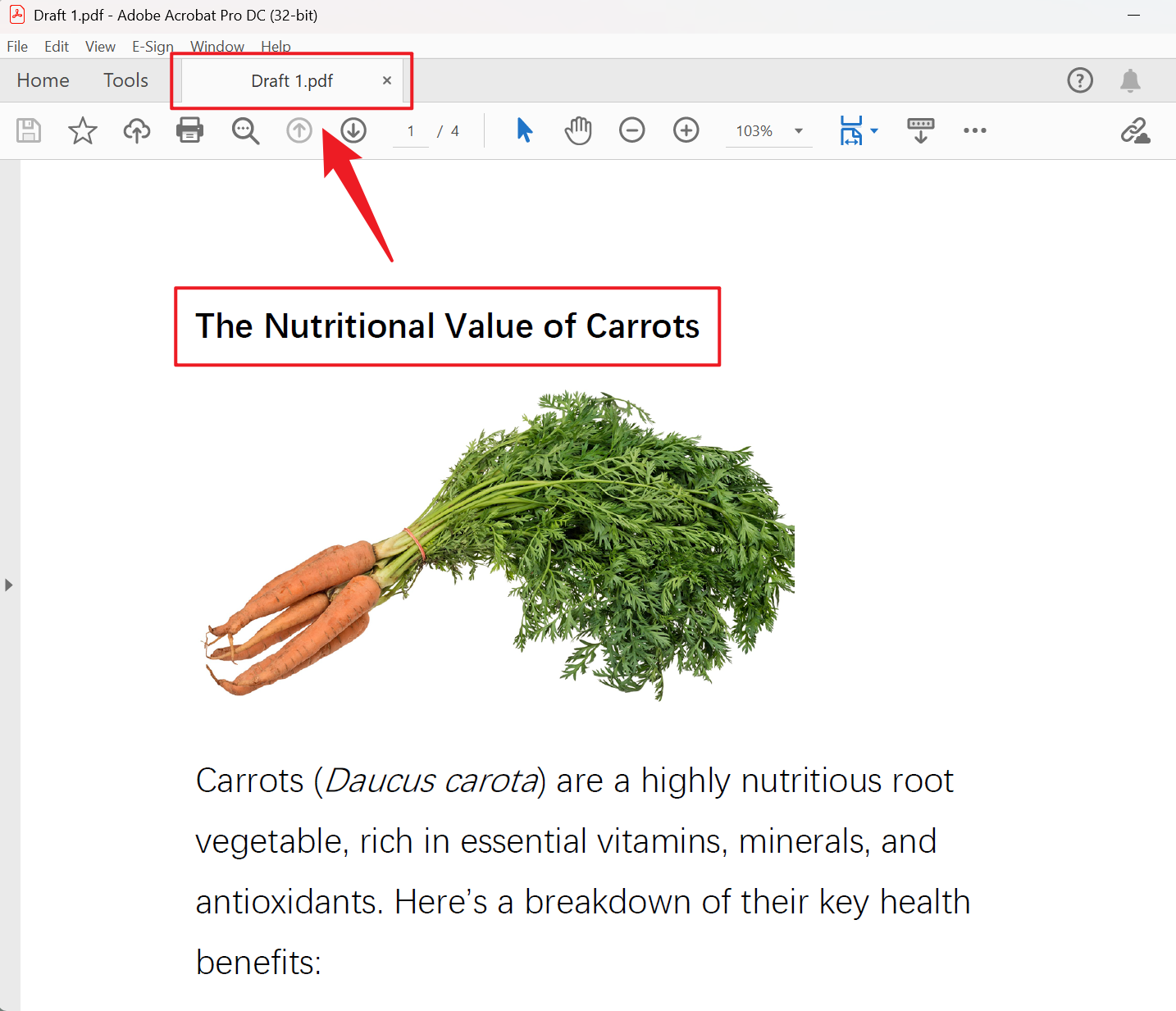Close the Draft 1.pdf tab

[x=387, y=80]
